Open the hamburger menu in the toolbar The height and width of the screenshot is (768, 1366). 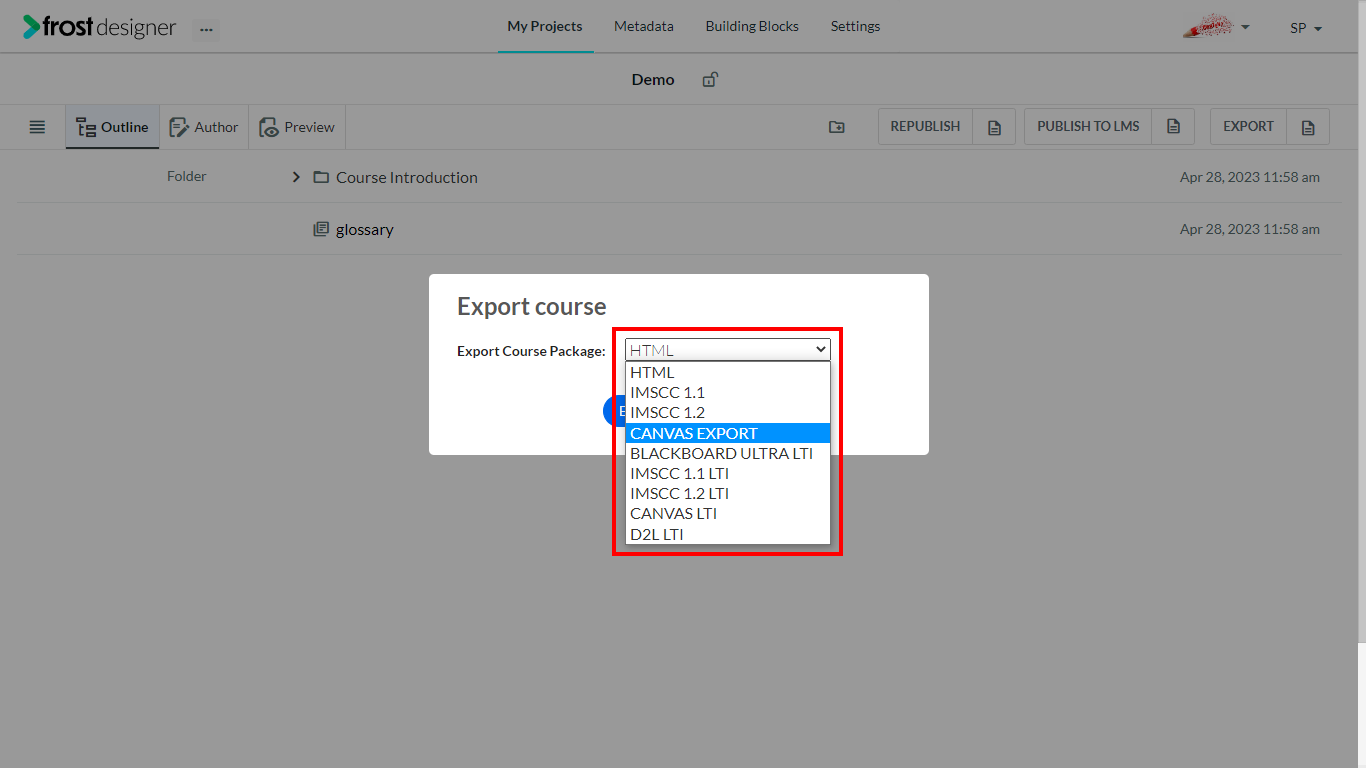[x=37, y=127]
